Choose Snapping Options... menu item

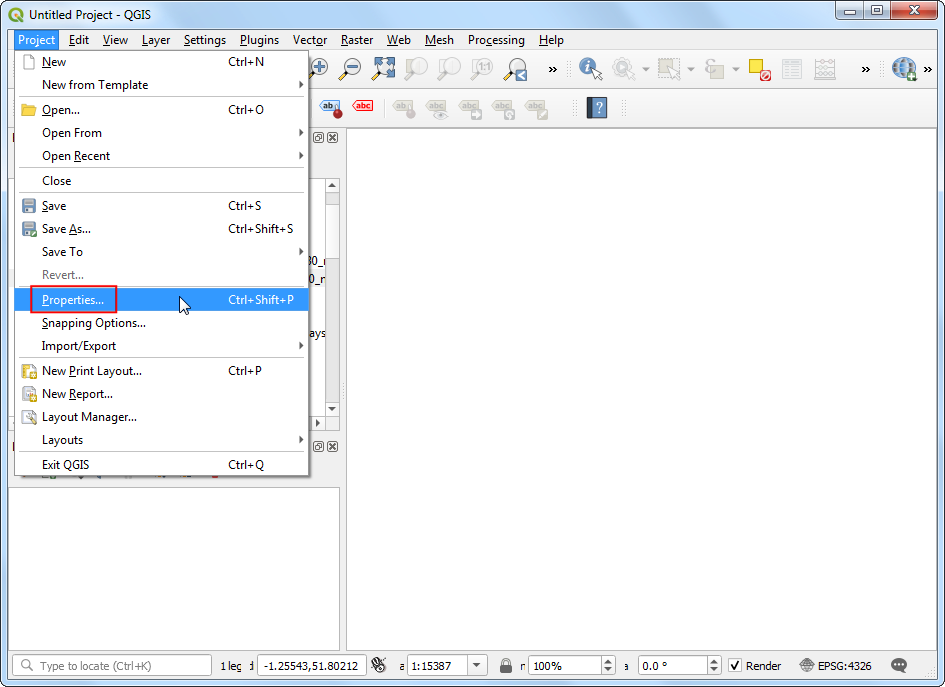tap(162, 323)
